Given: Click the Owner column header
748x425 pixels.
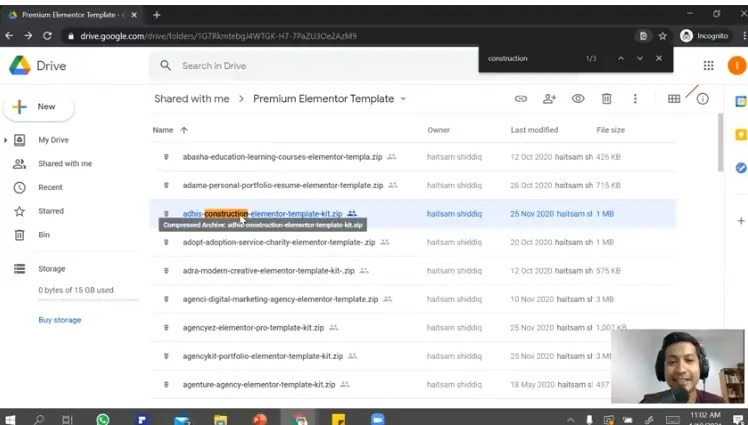Looking at the screenshot, I should point(438,130).
